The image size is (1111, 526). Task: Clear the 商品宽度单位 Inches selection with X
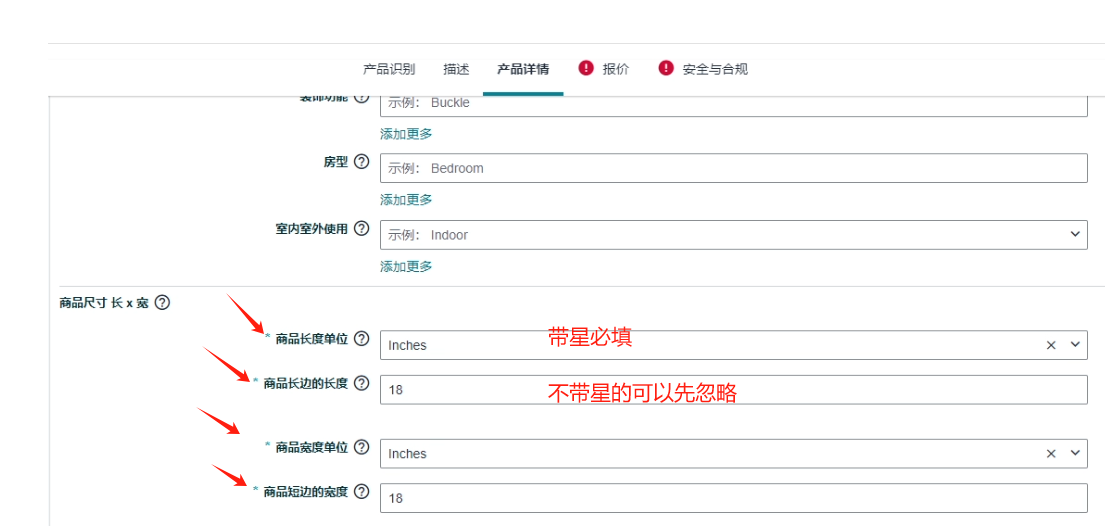point(1051,454)
